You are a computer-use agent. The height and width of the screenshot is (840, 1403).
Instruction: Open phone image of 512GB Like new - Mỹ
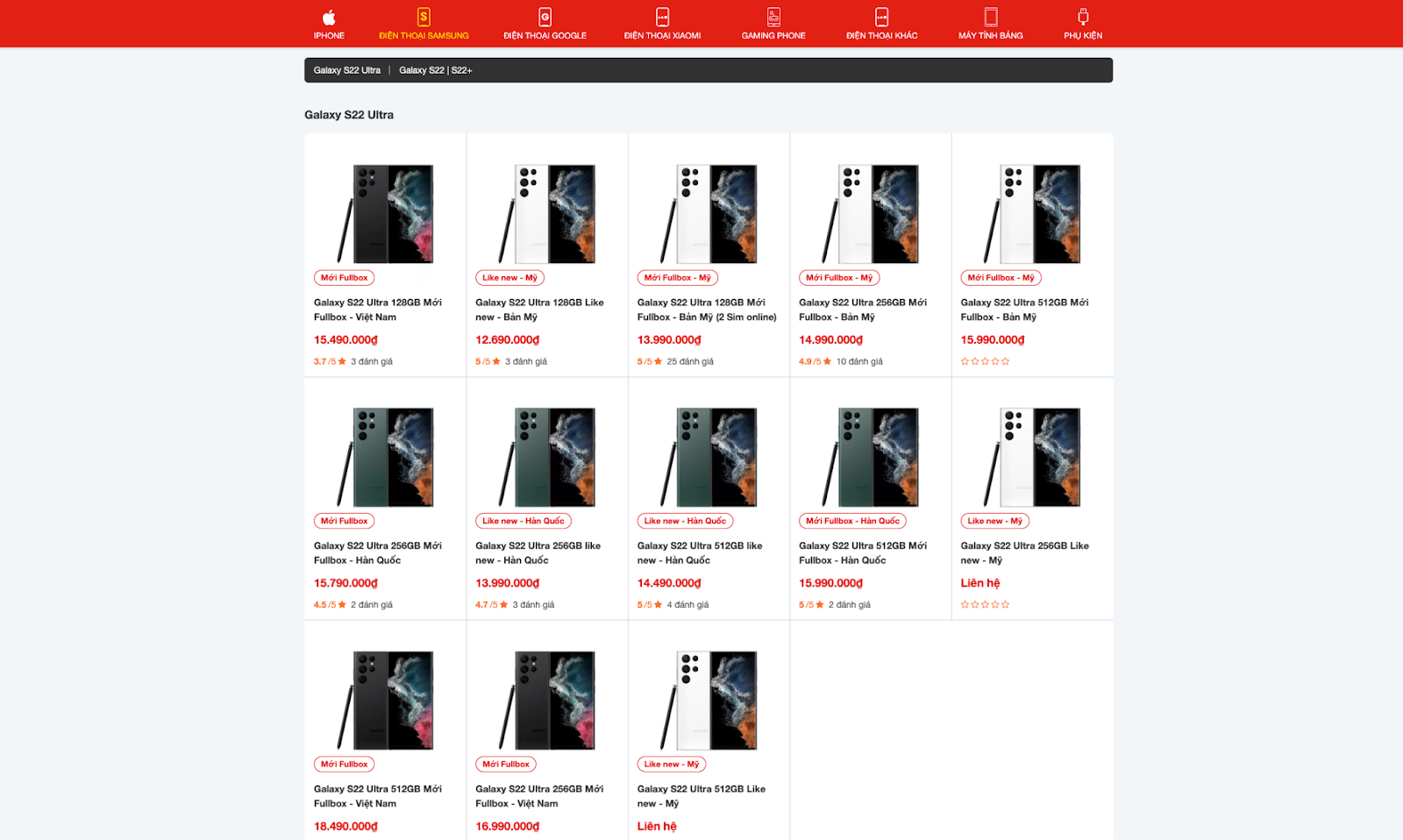(x=709, y=700)
